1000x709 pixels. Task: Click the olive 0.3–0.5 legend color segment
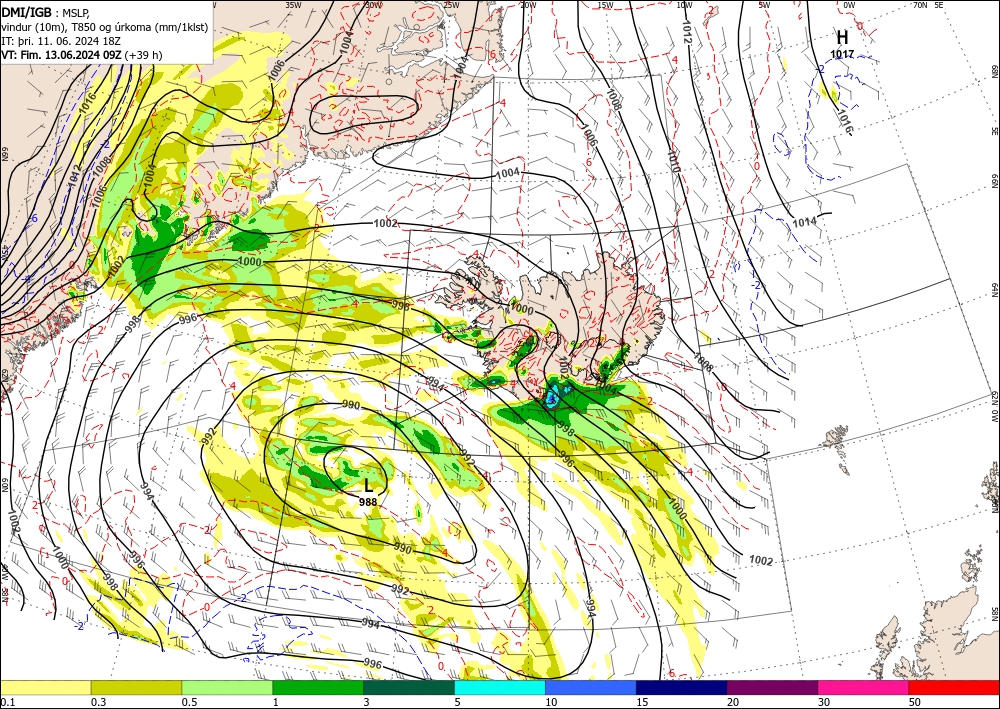tap(136, 687)
